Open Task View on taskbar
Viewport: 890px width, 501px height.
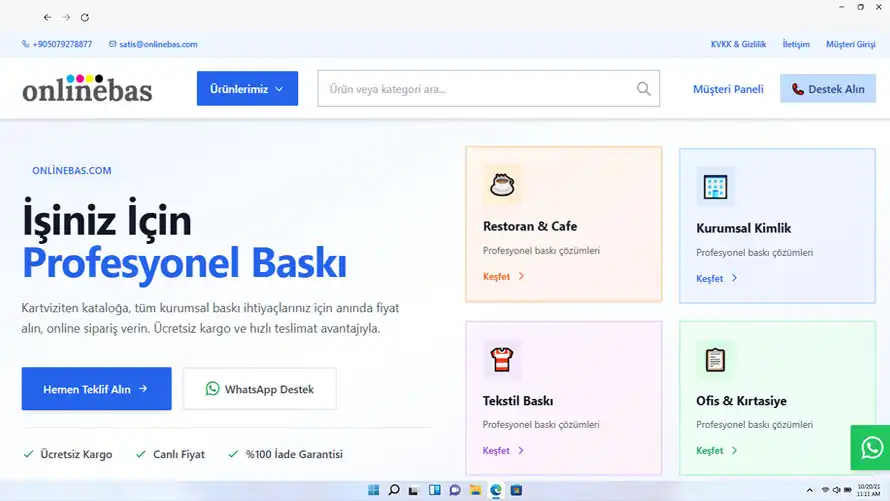tap(414, 490)
